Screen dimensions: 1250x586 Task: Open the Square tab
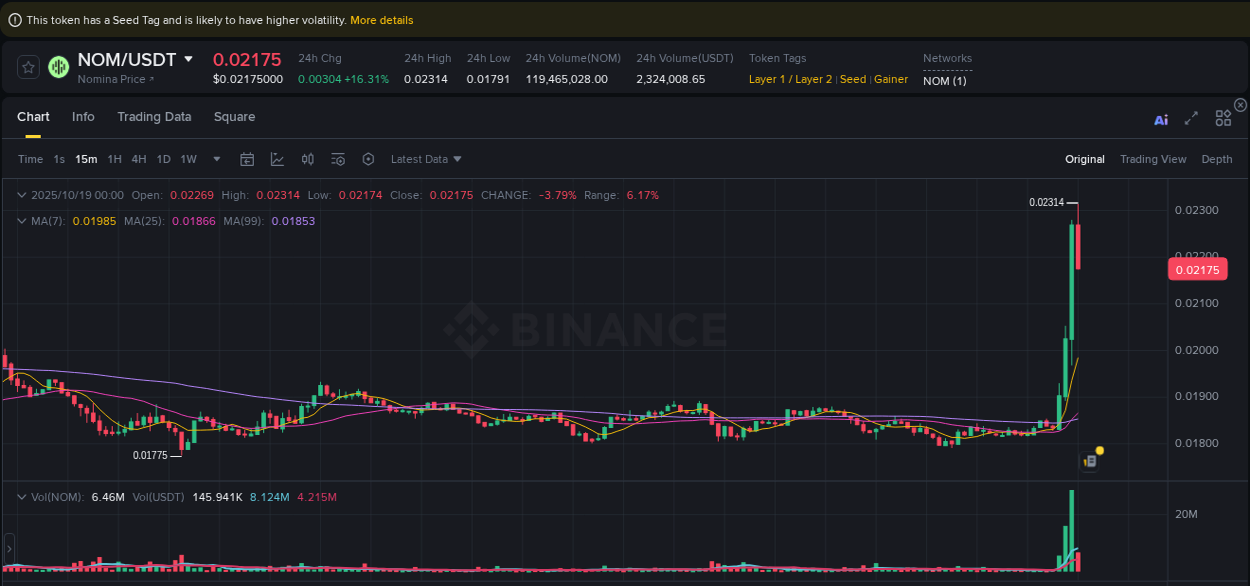(x=234, y=117)
